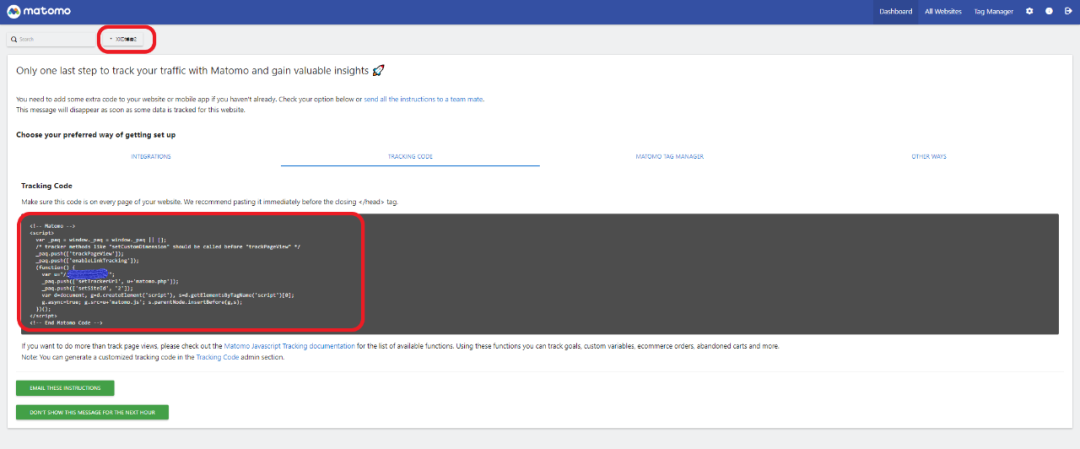Click the 'Tracking Code' heading text

point(47,186)
